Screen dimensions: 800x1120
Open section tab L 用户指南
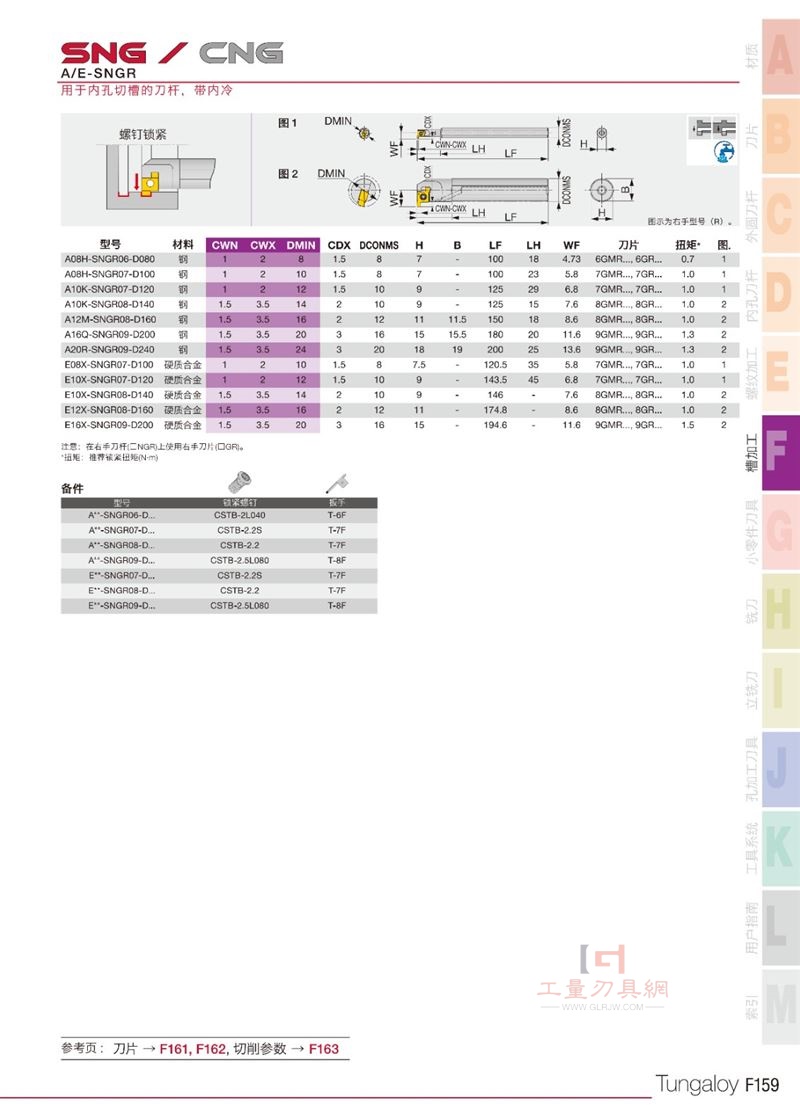click(779, 929)
